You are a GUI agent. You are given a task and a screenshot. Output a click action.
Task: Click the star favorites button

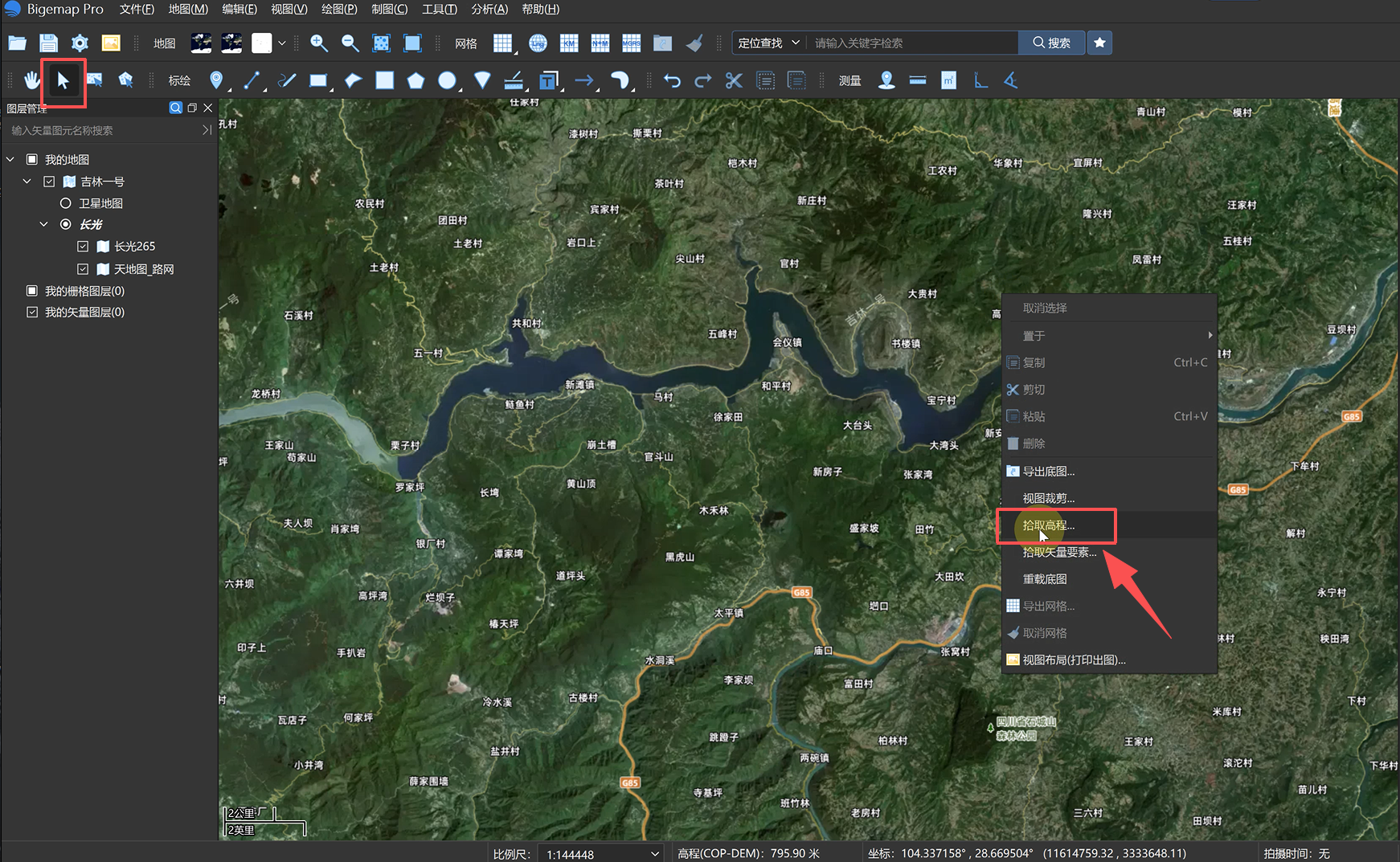point(1100,43)
